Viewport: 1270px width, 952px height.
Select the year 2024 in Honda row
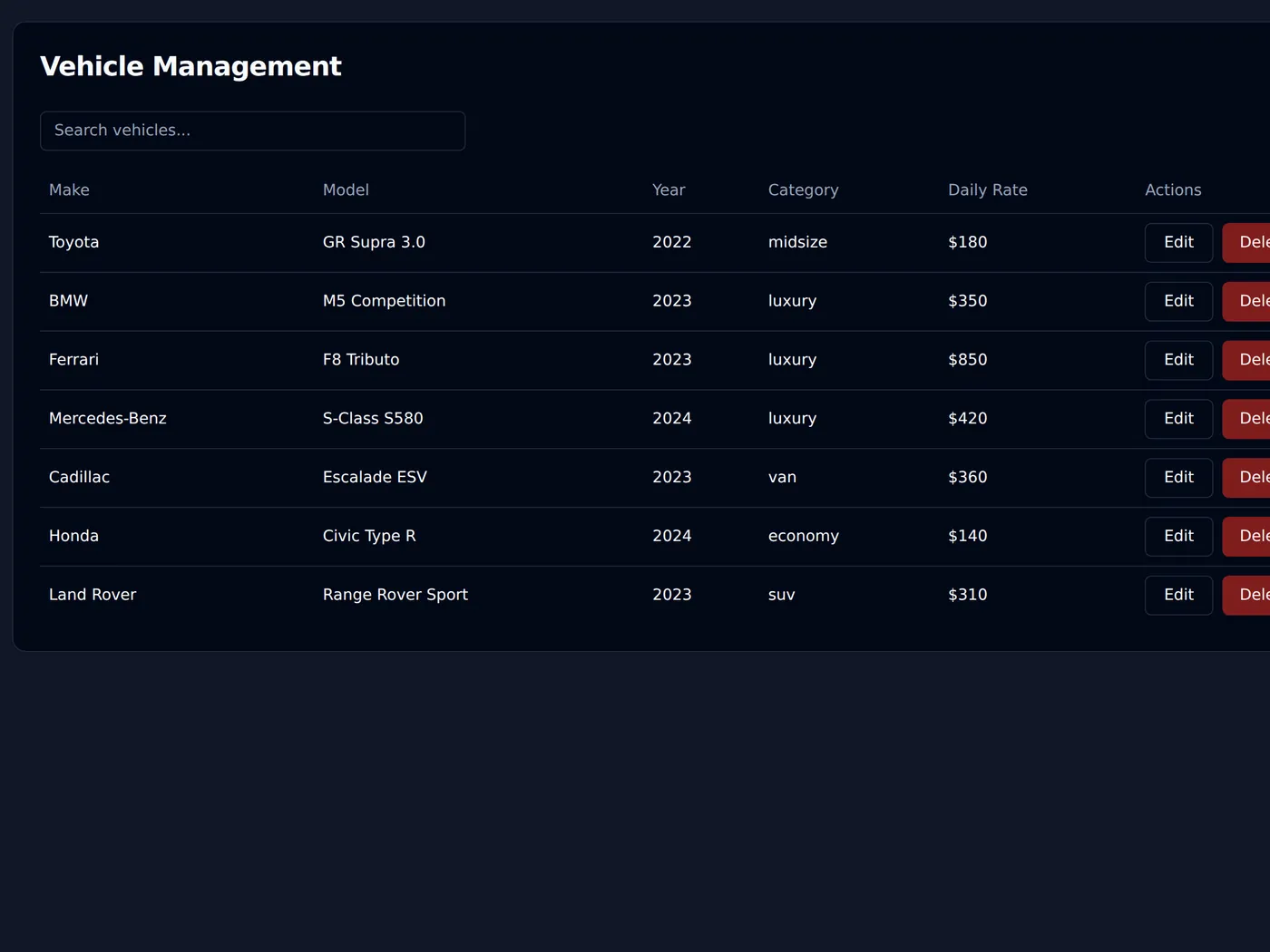coord(671,537)
